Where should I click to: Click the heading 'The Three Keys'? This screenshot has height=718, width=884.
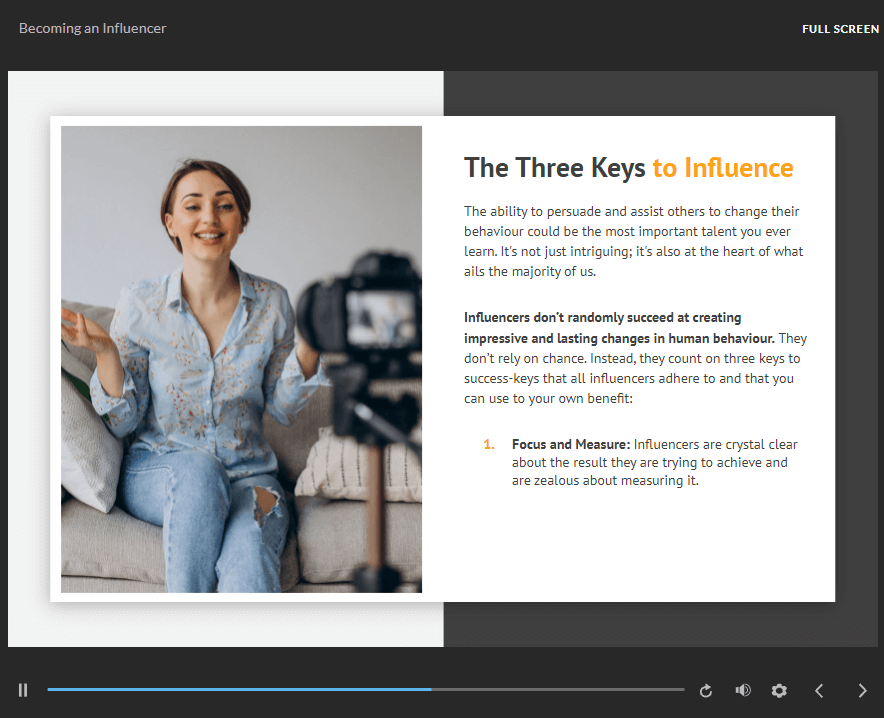(554, 168)
